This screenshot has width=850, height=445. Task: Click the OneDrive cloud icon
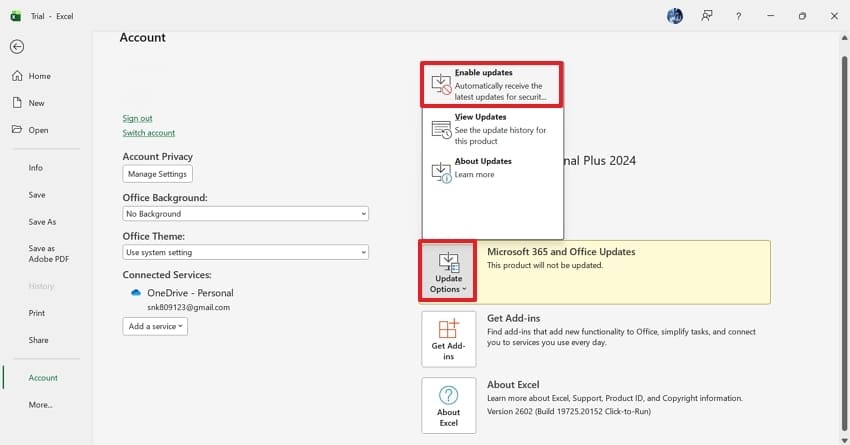136,293
